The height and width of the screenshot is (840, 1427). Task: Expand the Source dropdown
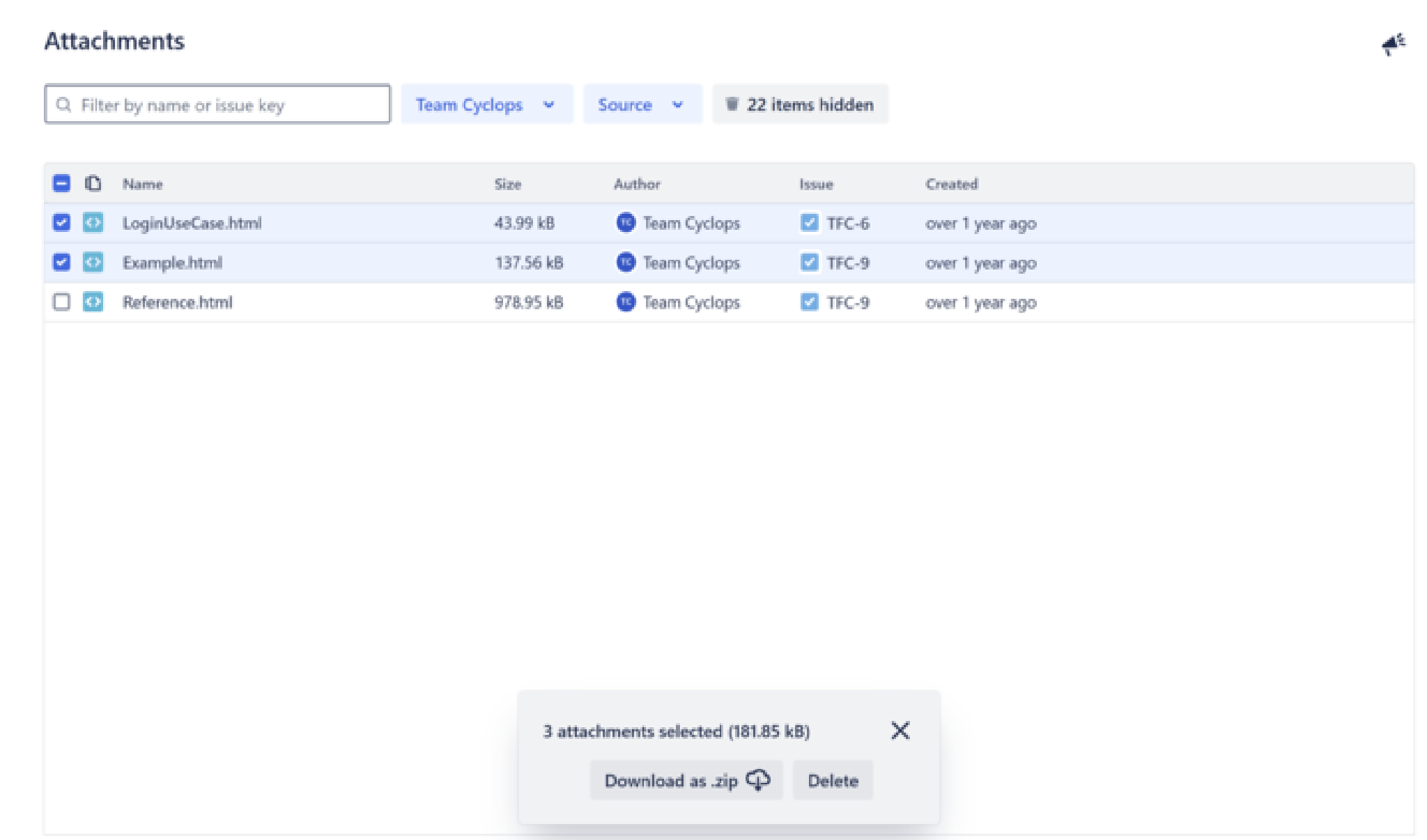642,104
